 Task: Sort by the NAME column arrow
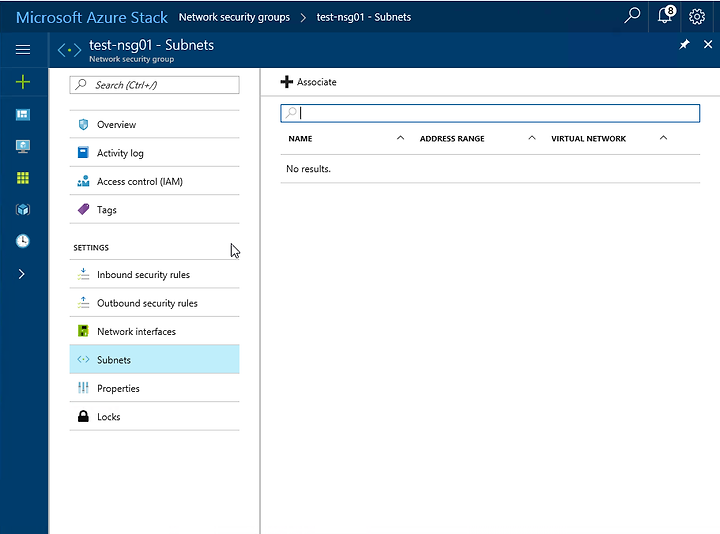pyautogui.click(x=400, y=138)
